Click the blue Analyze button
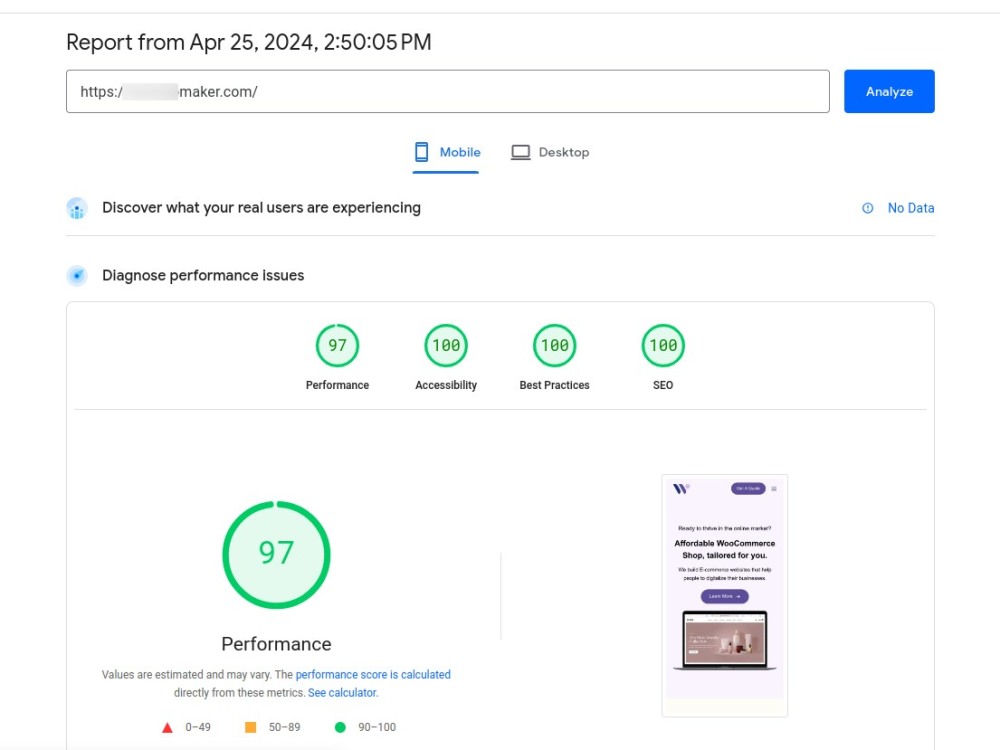Screen dimensions: 1000x750 click(x=889, y=91)
